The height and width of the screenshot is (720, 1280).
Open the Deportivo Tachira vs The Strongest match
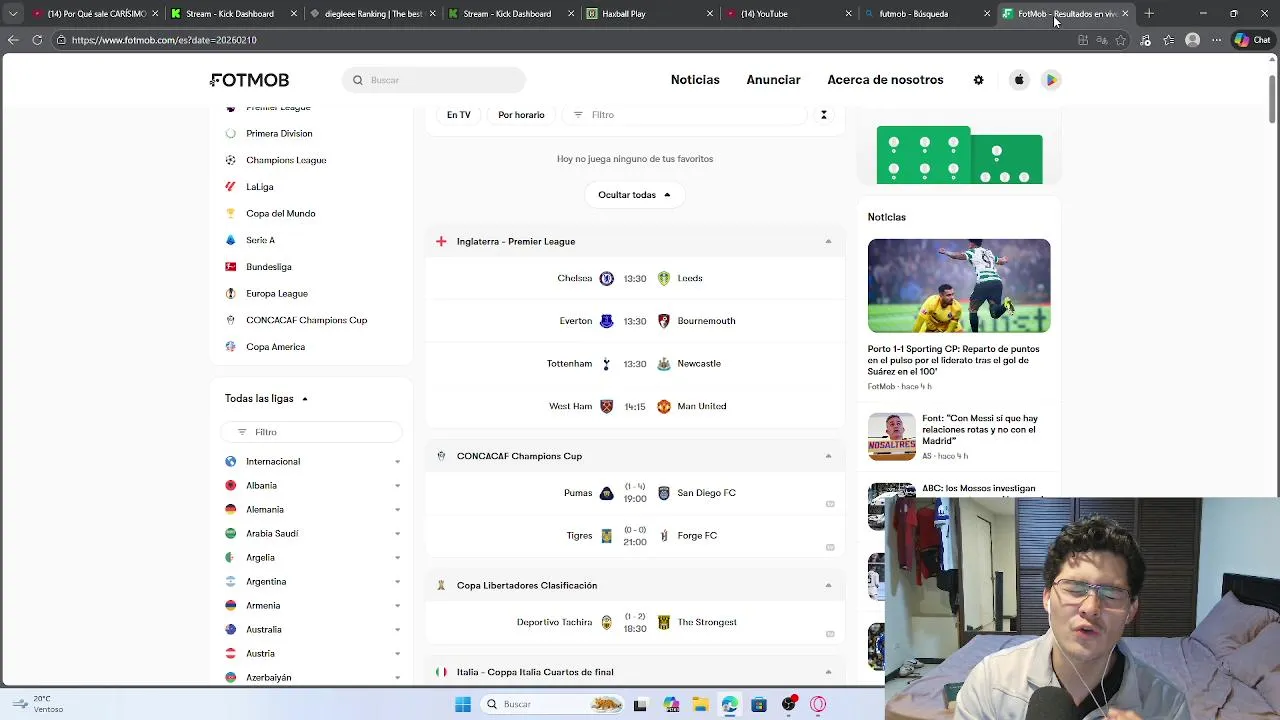tap(635, 622)
